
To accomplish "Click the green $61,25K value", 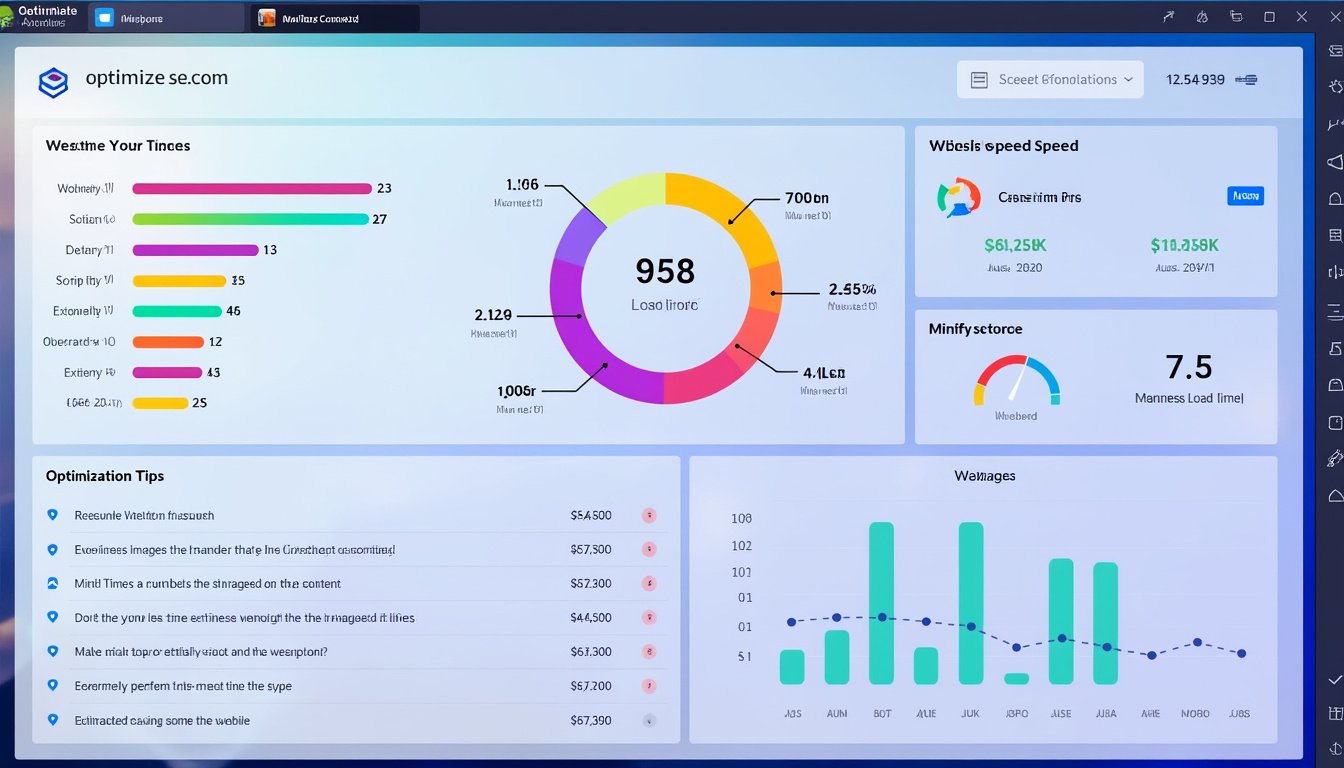I will pos(1014,245).
